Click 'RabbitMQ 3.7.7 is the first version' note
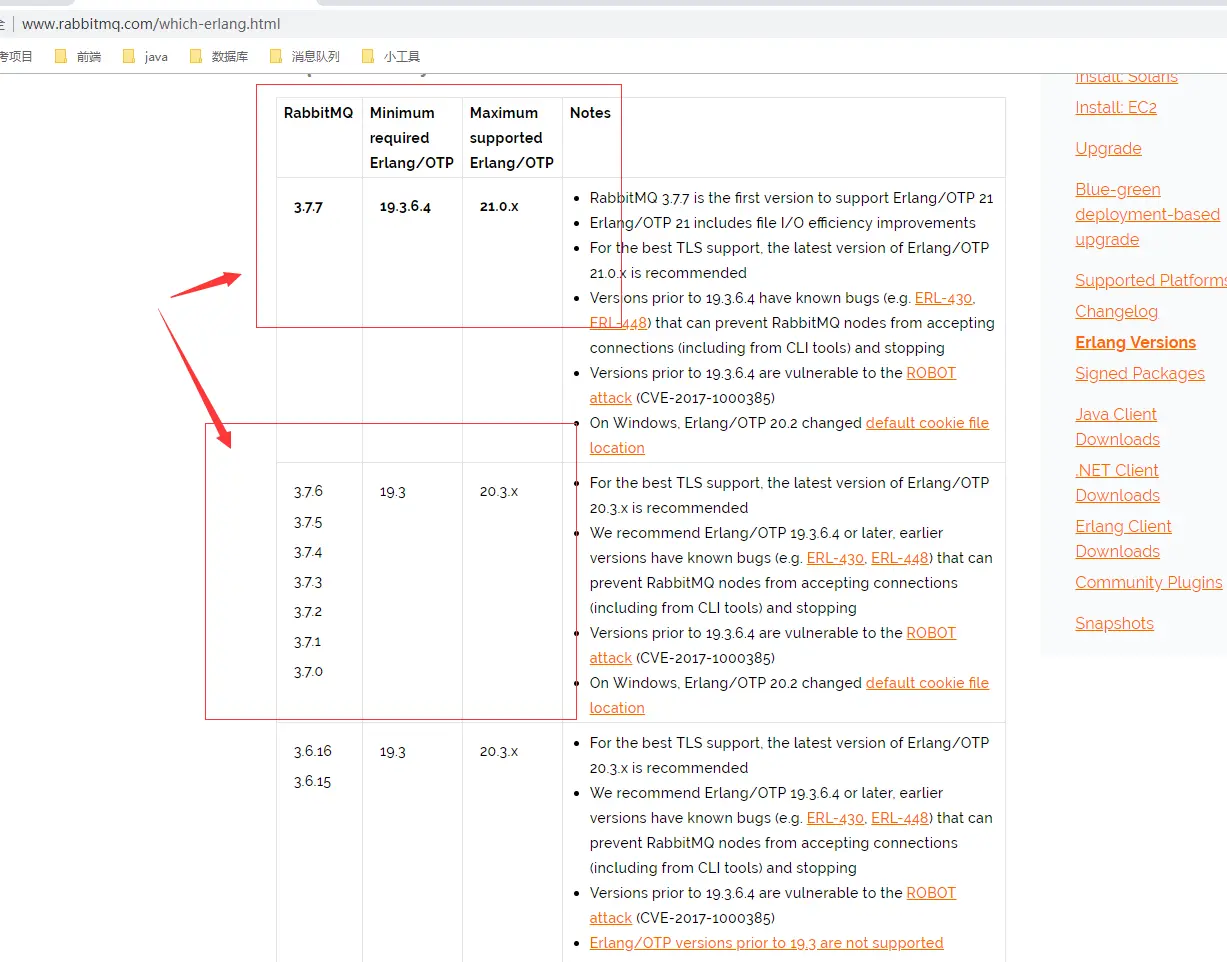Screen dimensions: 1227x962 click(x=791, y=198)
